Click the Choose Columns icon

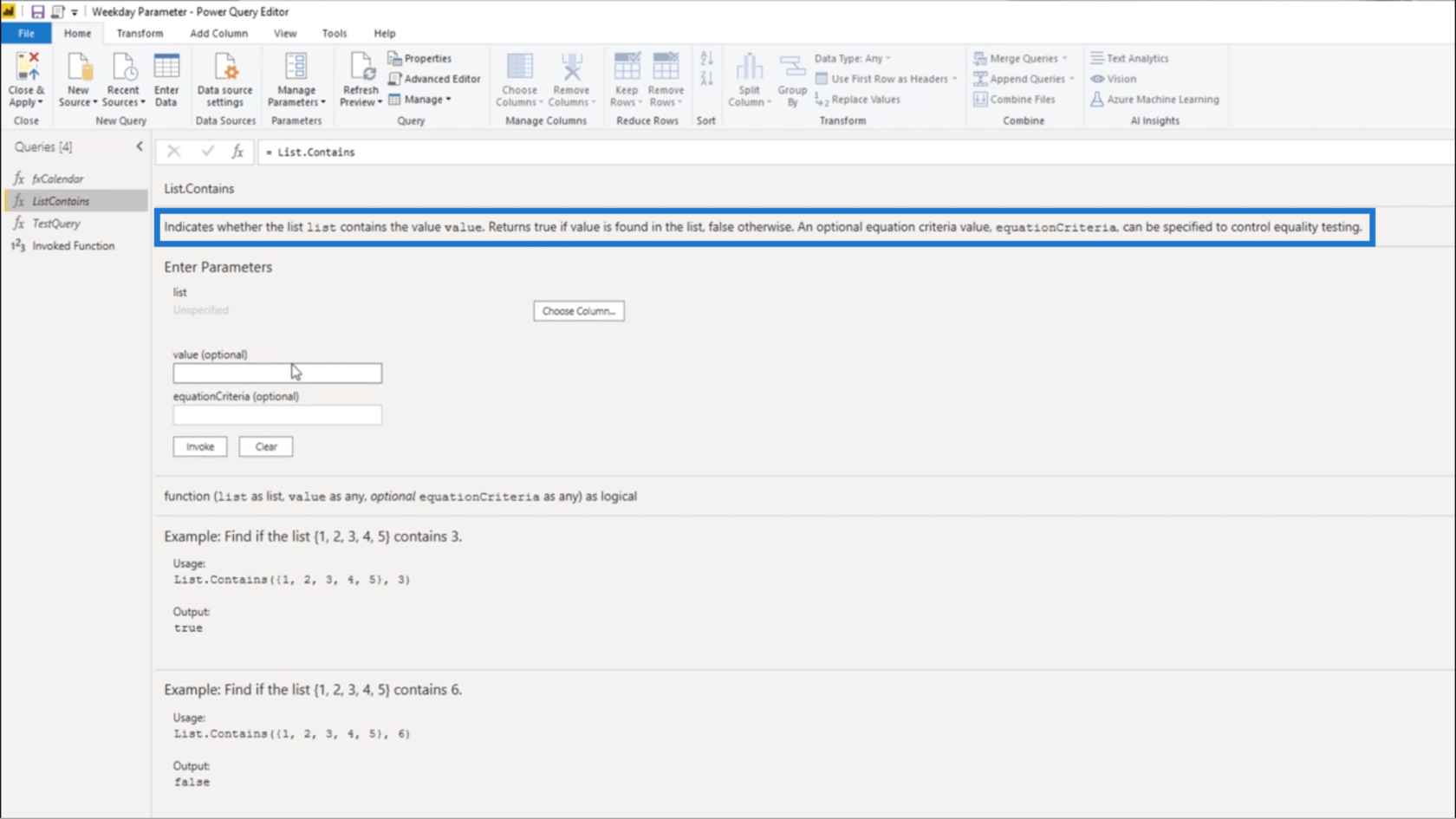tap(520, 67)
